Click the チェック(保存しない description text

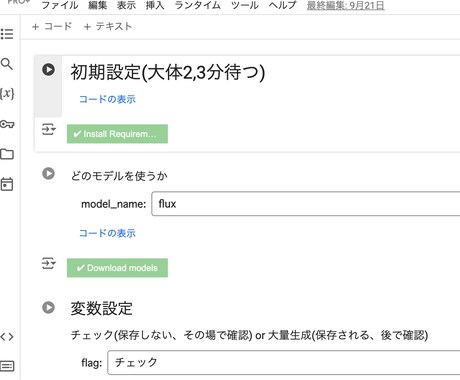point(249,335)
